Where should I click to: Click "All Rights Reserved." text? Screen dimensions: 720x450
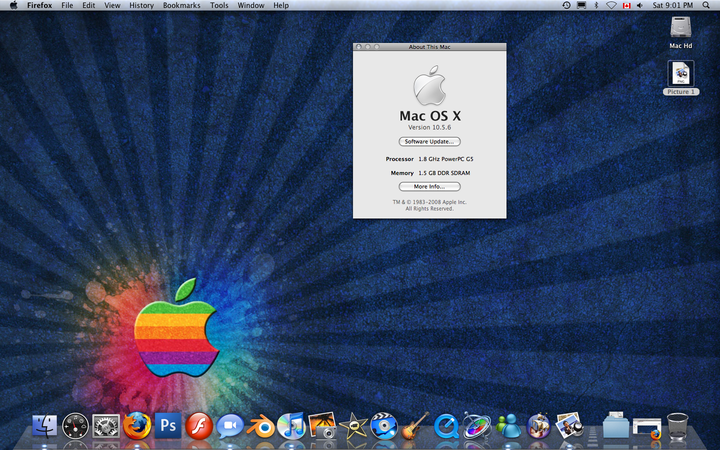coord(429,209)
